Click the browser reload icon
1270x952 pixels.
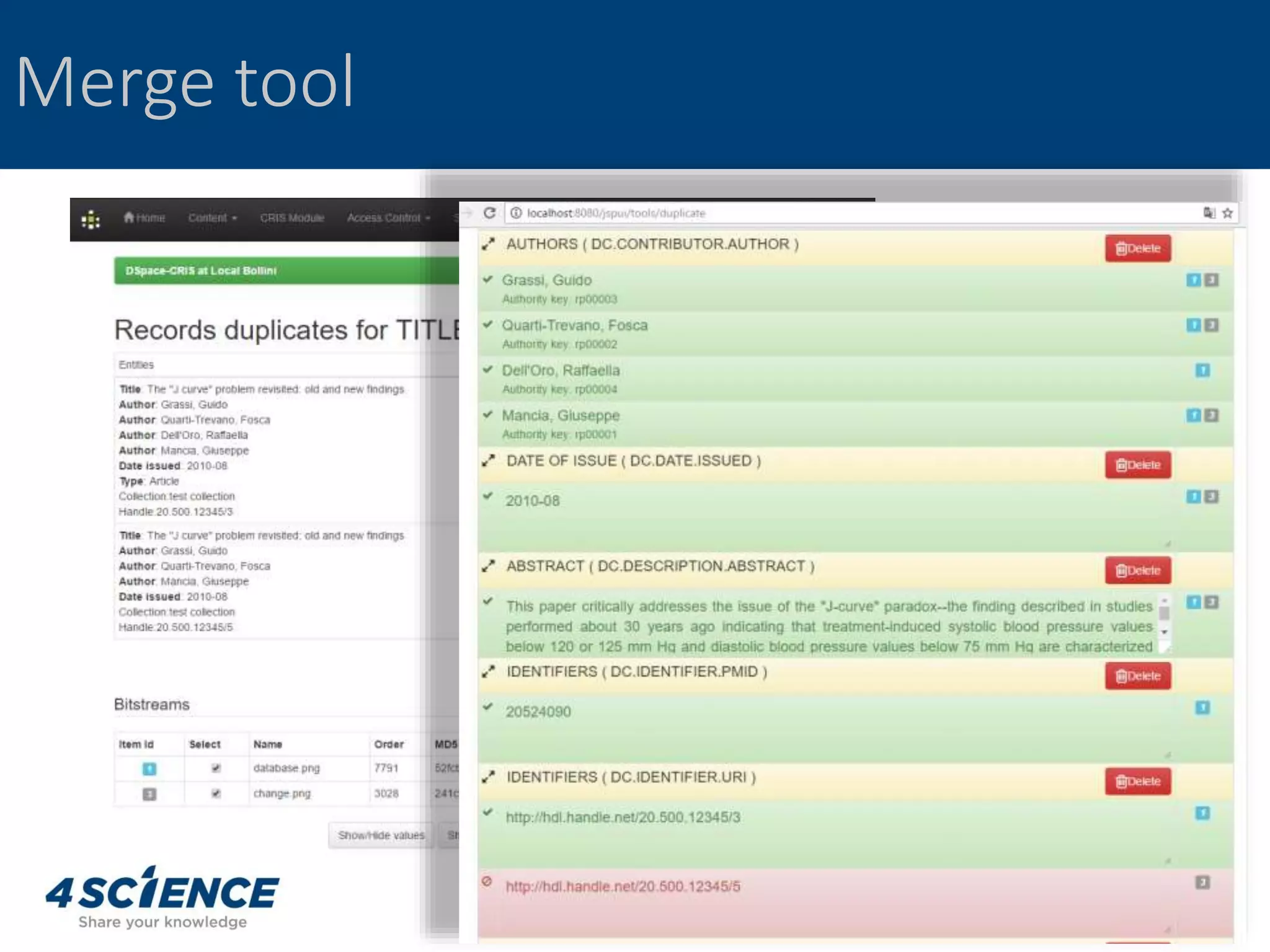point(489,213)
